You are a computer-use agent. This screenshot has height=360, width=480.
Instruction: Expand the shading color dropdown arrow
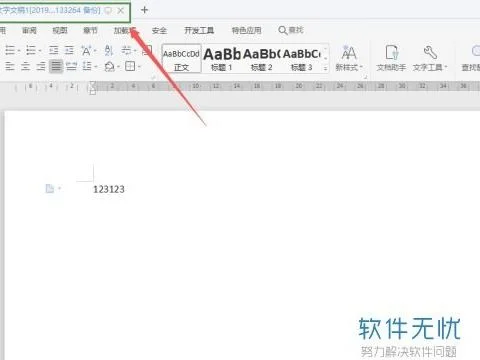click(118, 67)
